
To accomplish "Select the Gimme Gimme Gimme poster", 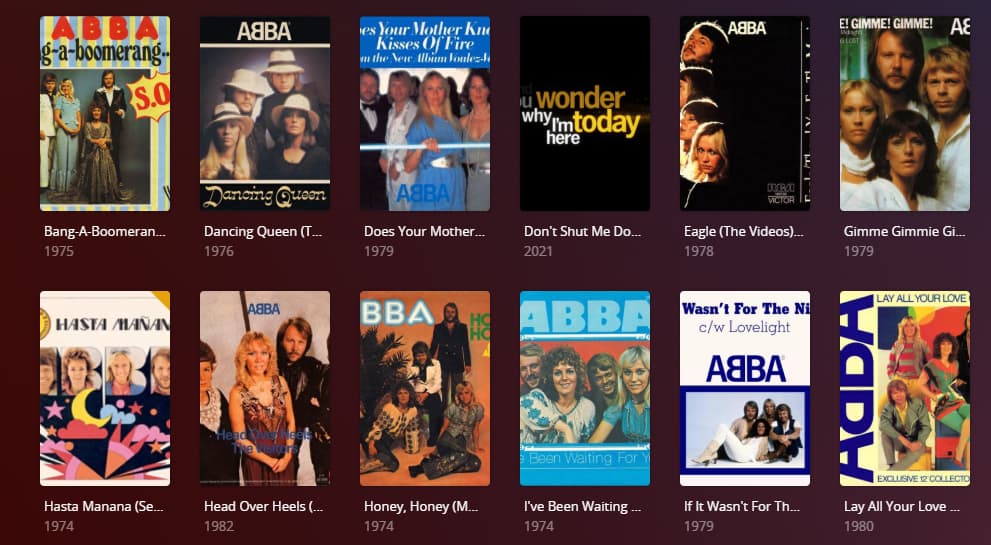I will pyautogui.click(x=904, y=113).
